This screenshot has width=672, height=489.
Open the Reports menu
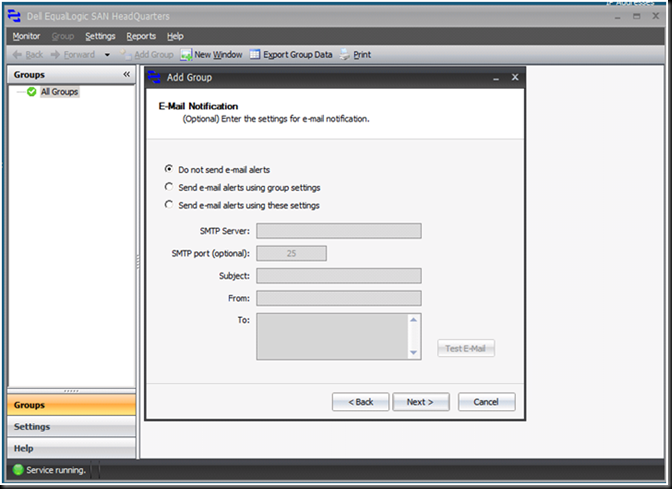(x=141, y=36)
